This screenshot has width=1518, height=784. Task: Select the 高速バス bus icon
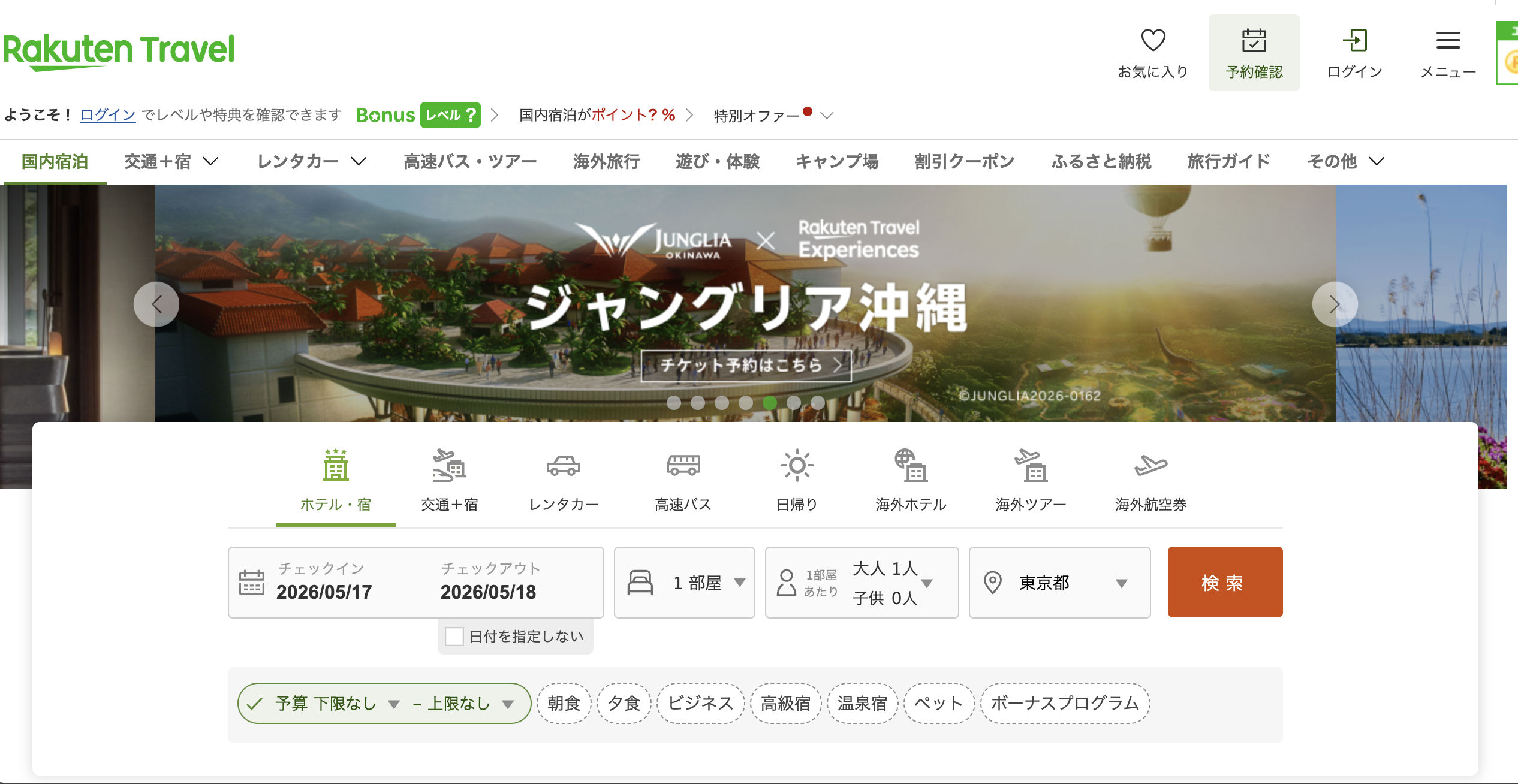pyautogui.click(x=683, y=465)
